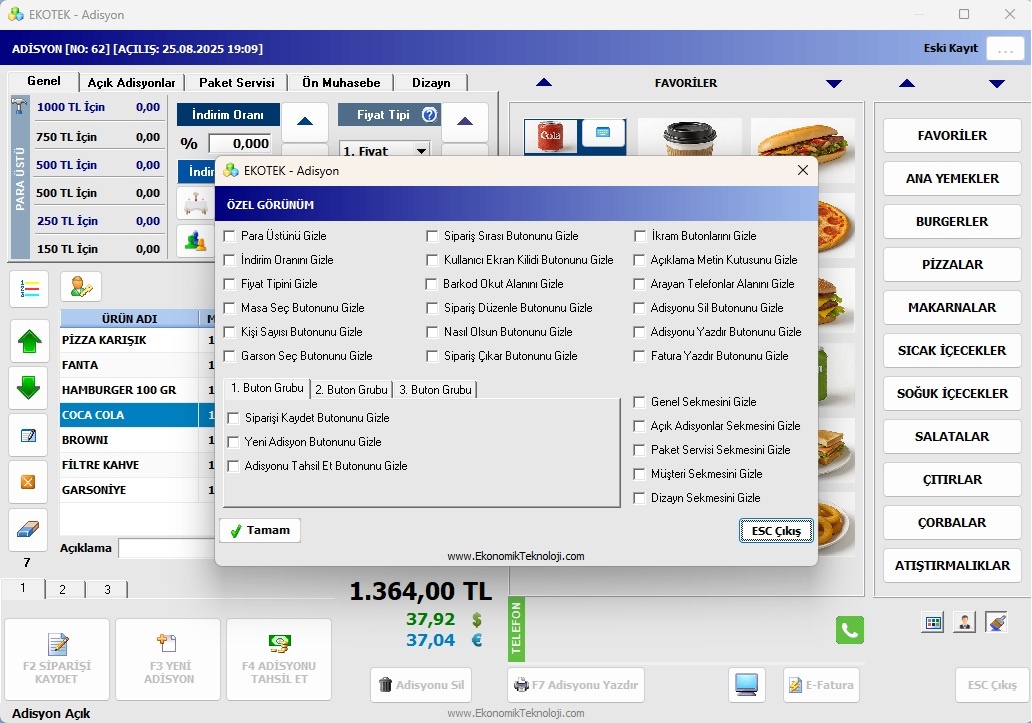Click the green move-up arrow icon
The width and height of the screenshot is (1032, 723).
[29, 341]
